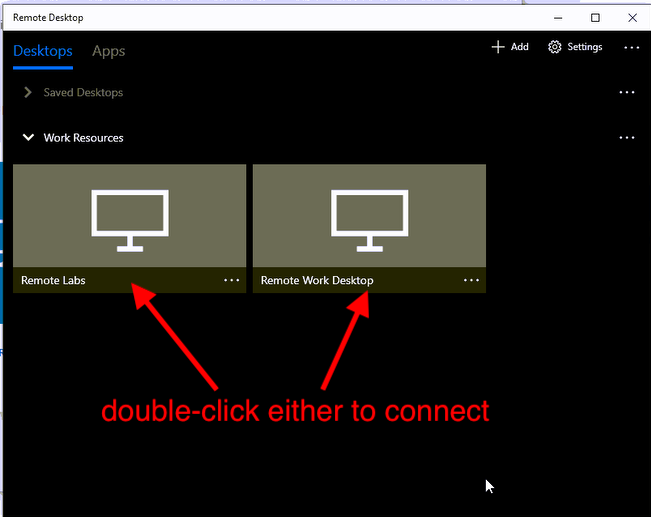Click the Work Resources group label
The height and width of the screenshot is (517, 651).
coord(83,137)
